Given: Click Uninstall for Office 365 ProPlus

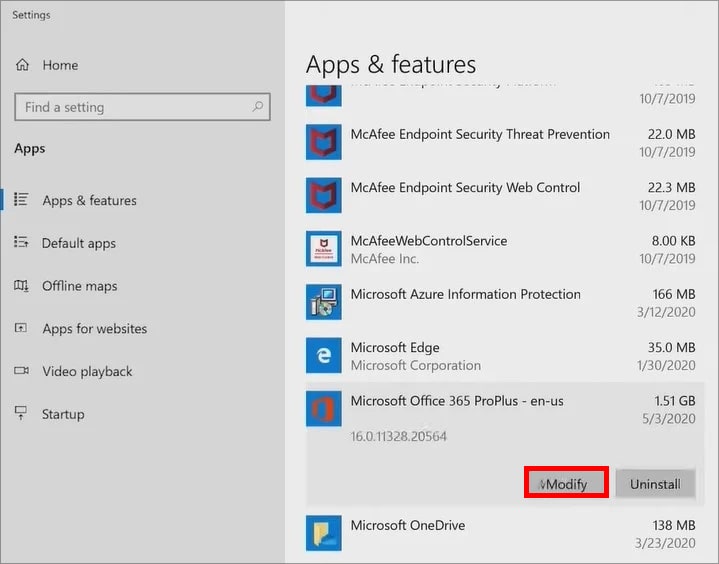Looking at the screenshot, I should [x=655, y=483].
